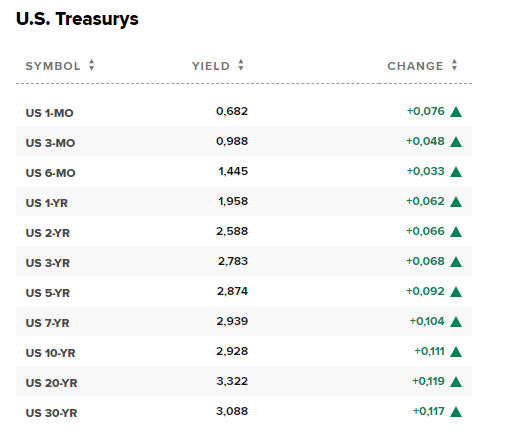This screenshot has height=435, width=520.
Task: Click the green up arrow for US 10-YR
Action: click(x=456, y=352)
